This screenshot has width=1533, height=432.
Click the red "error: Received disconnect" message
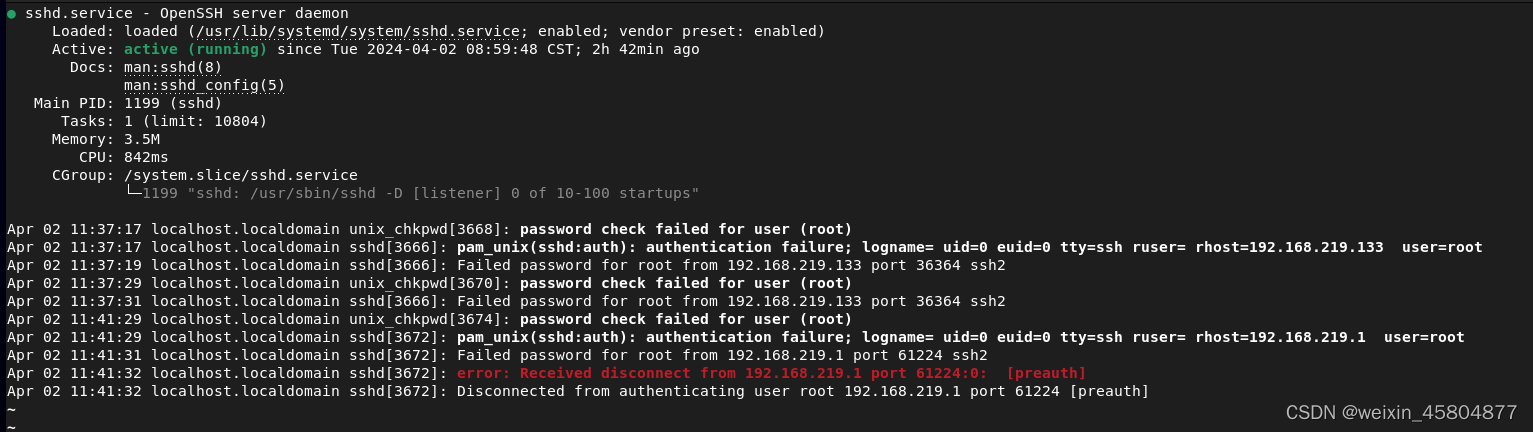click(770, 373)
